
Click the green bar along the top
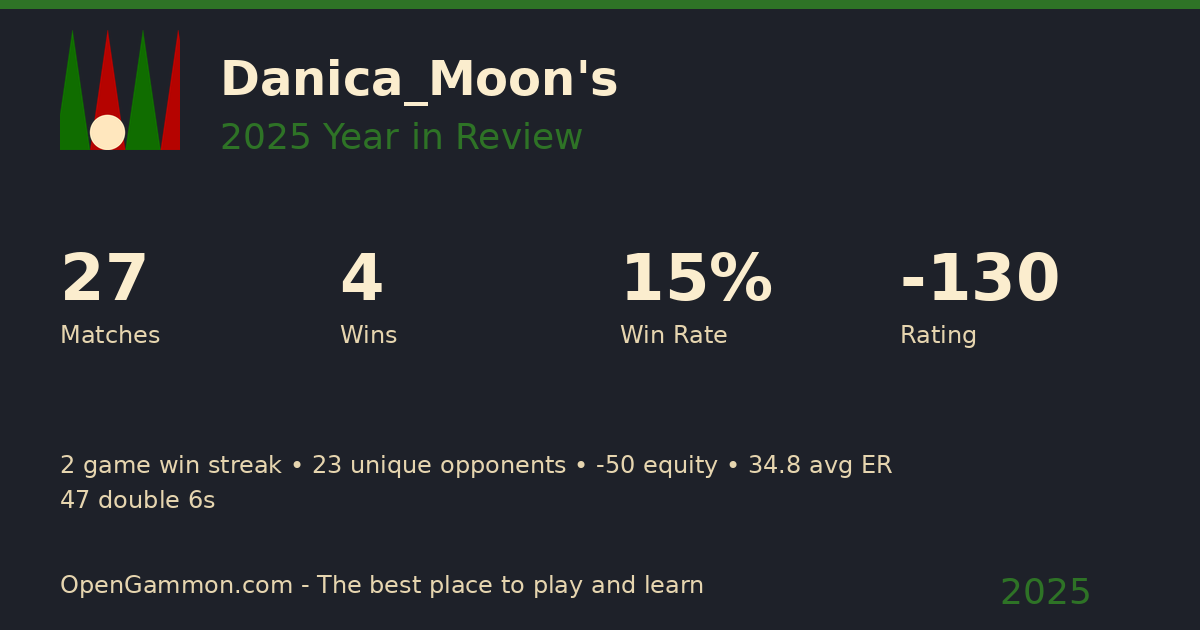coord(600,4)
